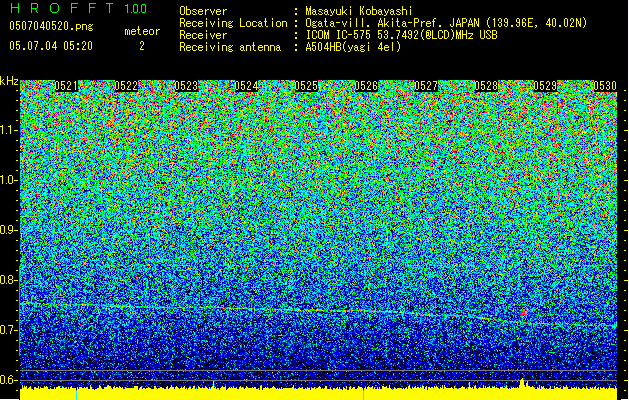This screenshot has height=400, width=629.
Task: Select the file name 0507040520.png
Action: click(51, 27)
